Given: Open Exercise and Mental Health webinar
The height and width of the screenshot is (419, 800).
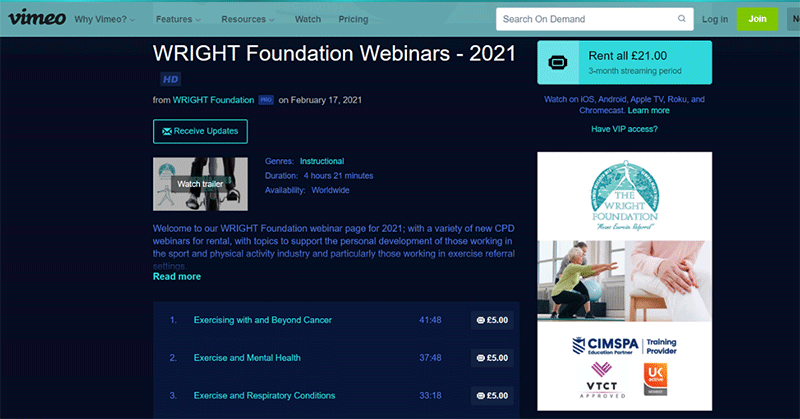Looking at the screenshot, I should click(247, 358).
